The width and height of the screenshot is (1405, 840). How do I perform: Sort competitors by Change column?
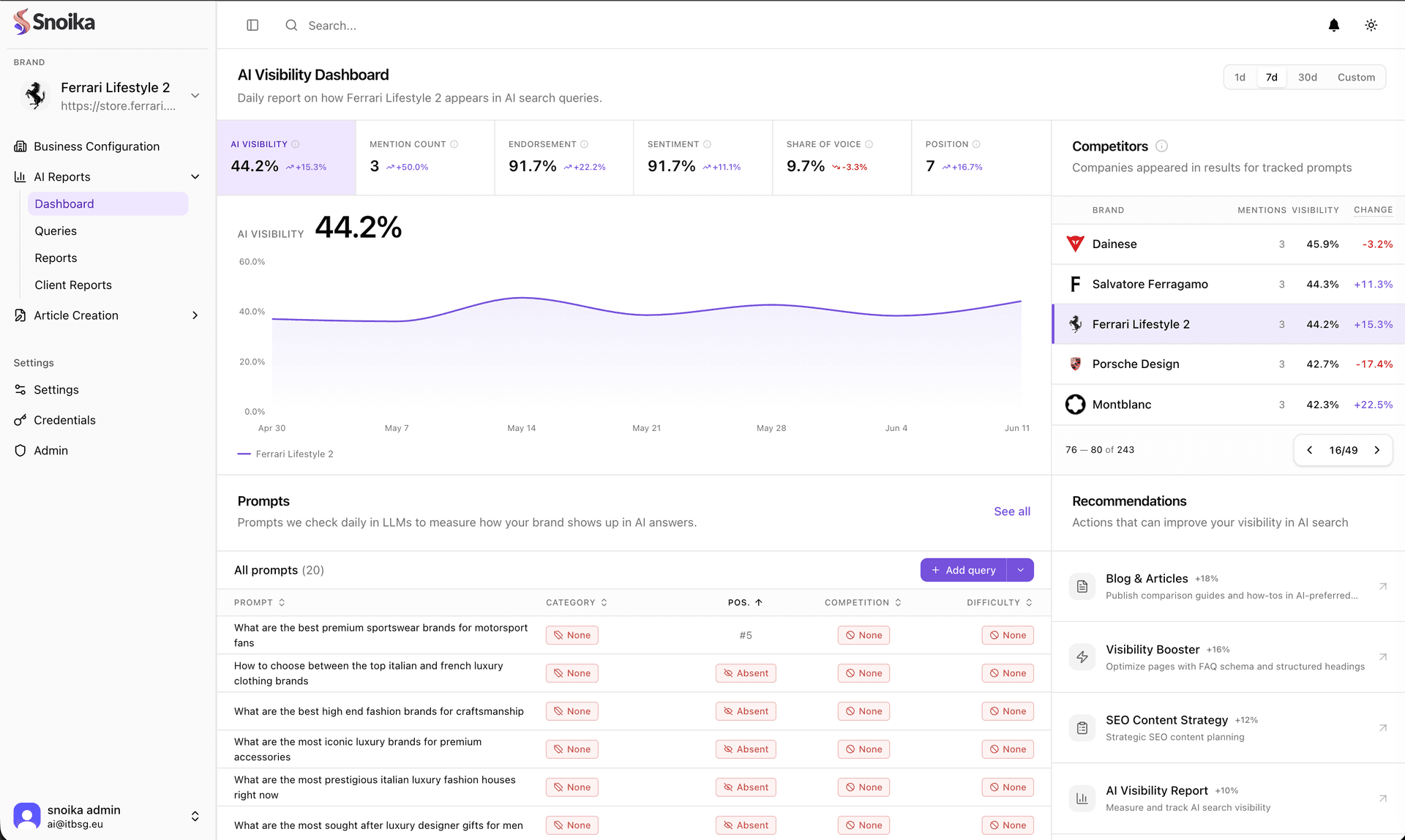[x=1373, y=210]
